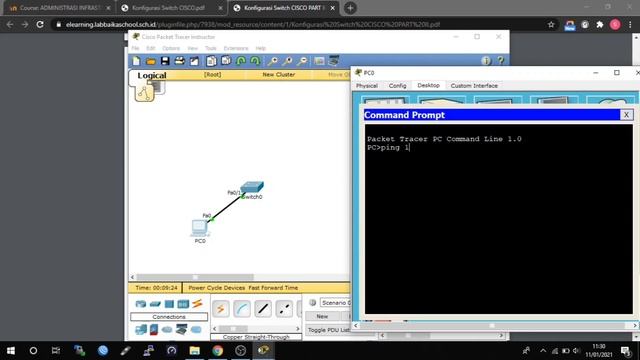This screenshot has width=640, height=360.
Task: Bookmark this page with the star icon
Action: coord(551,24)
